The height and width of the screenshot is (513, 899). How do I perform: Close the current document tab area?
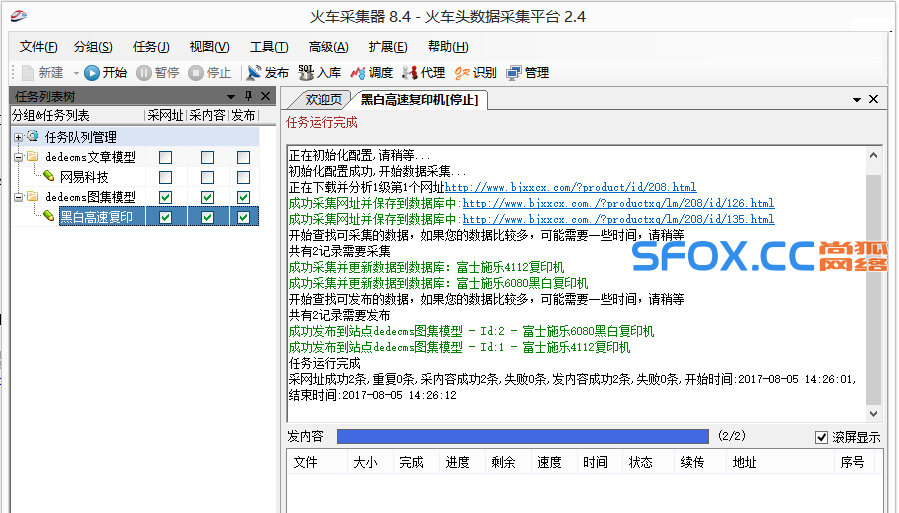(873, 99)
